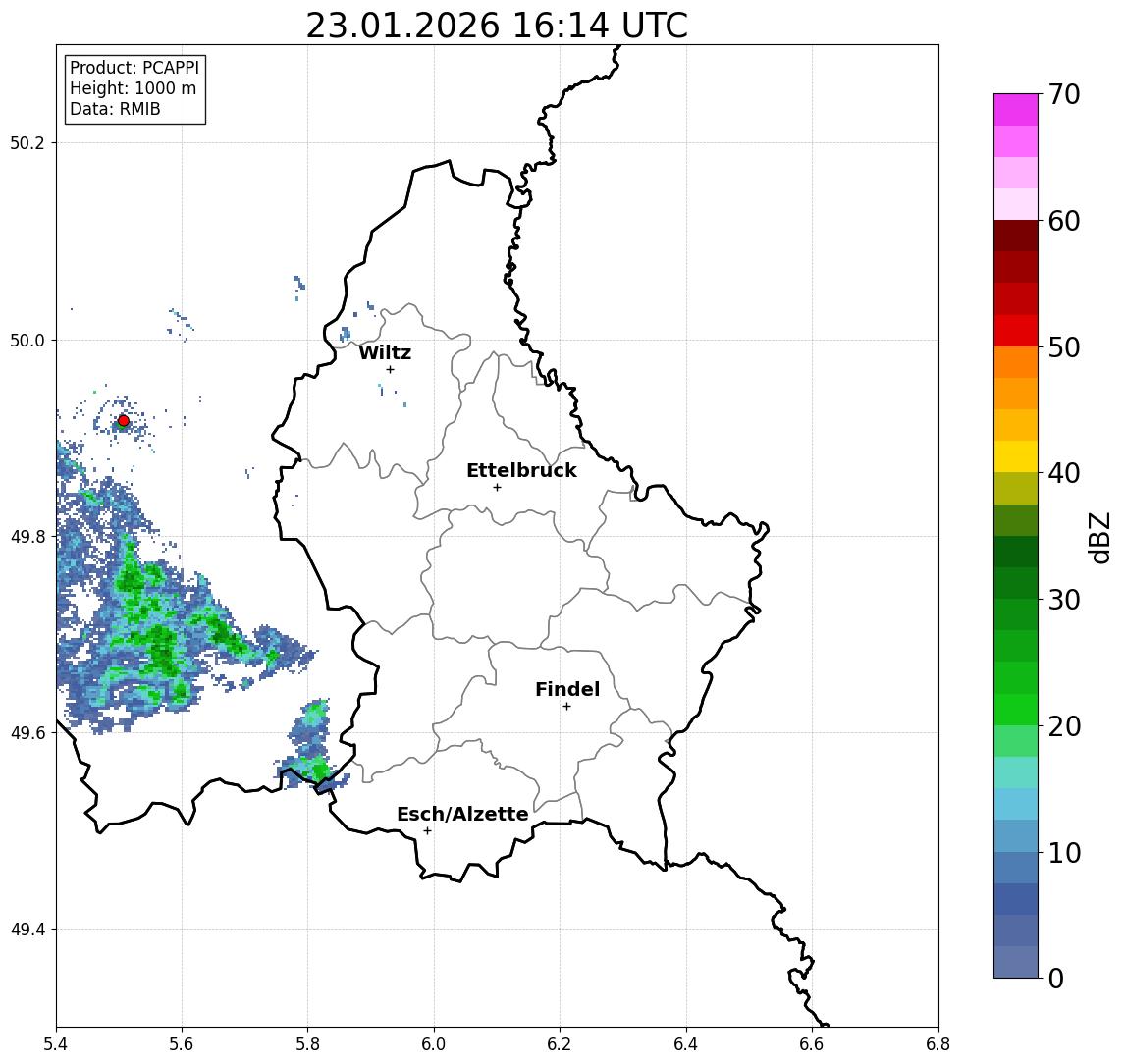Click the longitude tick label 6.8
Image resolution: width=1124 pixels, height=1064 pixels.
tap(937, 1044)
